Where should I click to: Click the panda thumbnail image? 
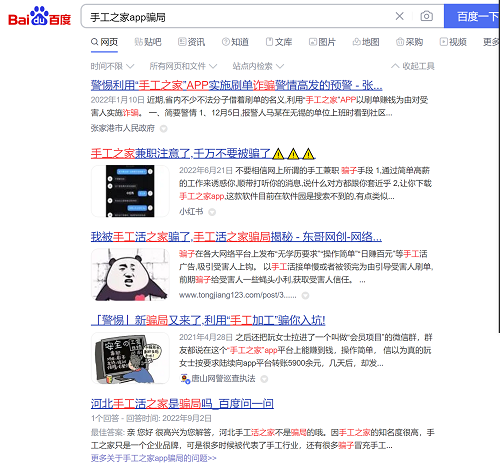coord(130,275)
